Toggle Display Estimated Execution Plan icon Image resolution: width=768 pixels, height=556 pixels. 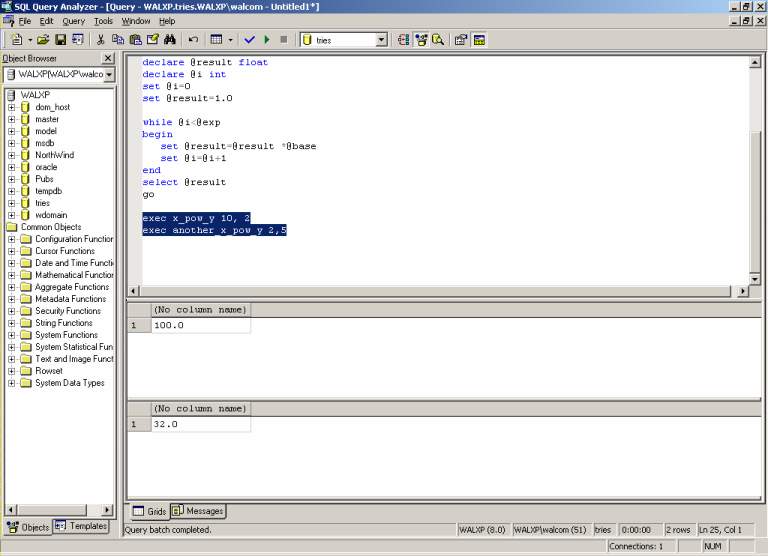(x=404, y=40)
